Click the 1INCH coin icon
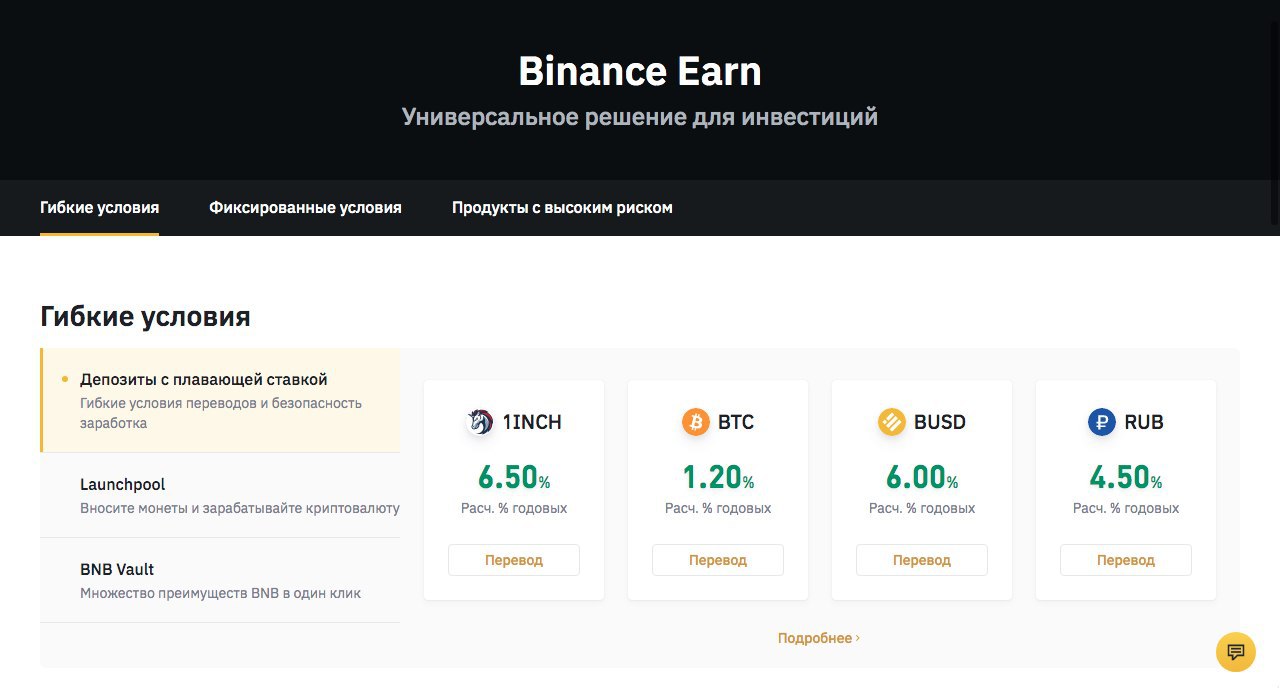1280x688 pixels. (x=480, y=422)
